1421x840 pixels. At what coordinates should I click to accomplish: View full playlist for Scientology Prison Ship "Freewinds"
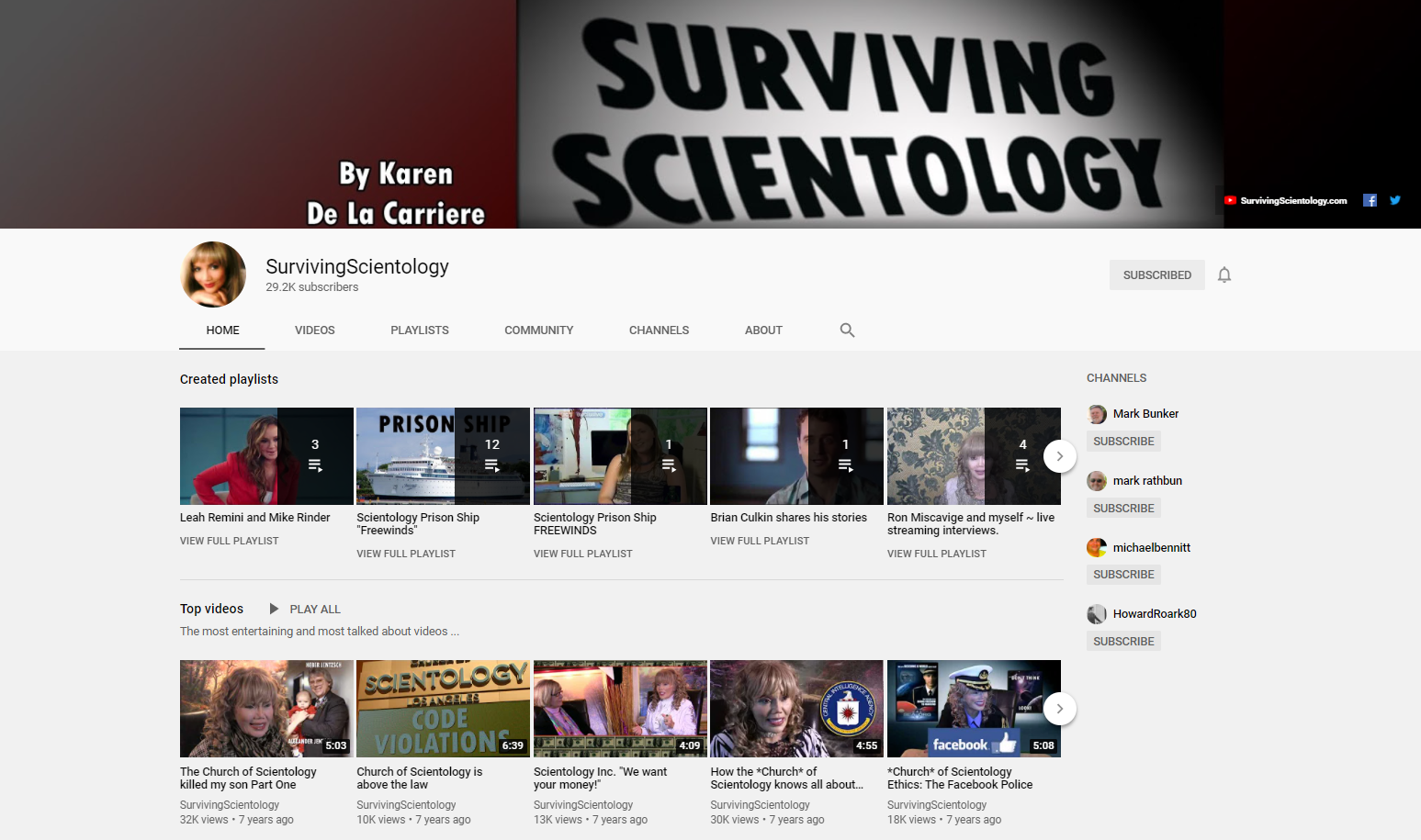406,554
